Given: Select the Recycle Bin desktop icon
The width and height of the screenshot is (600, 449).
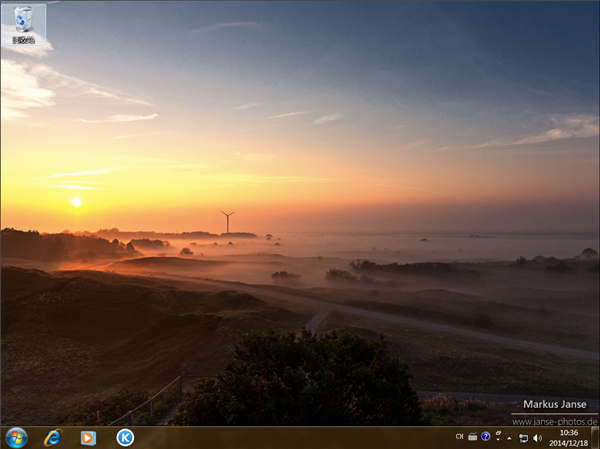Looking at the screenshot, I should point(23,24).
